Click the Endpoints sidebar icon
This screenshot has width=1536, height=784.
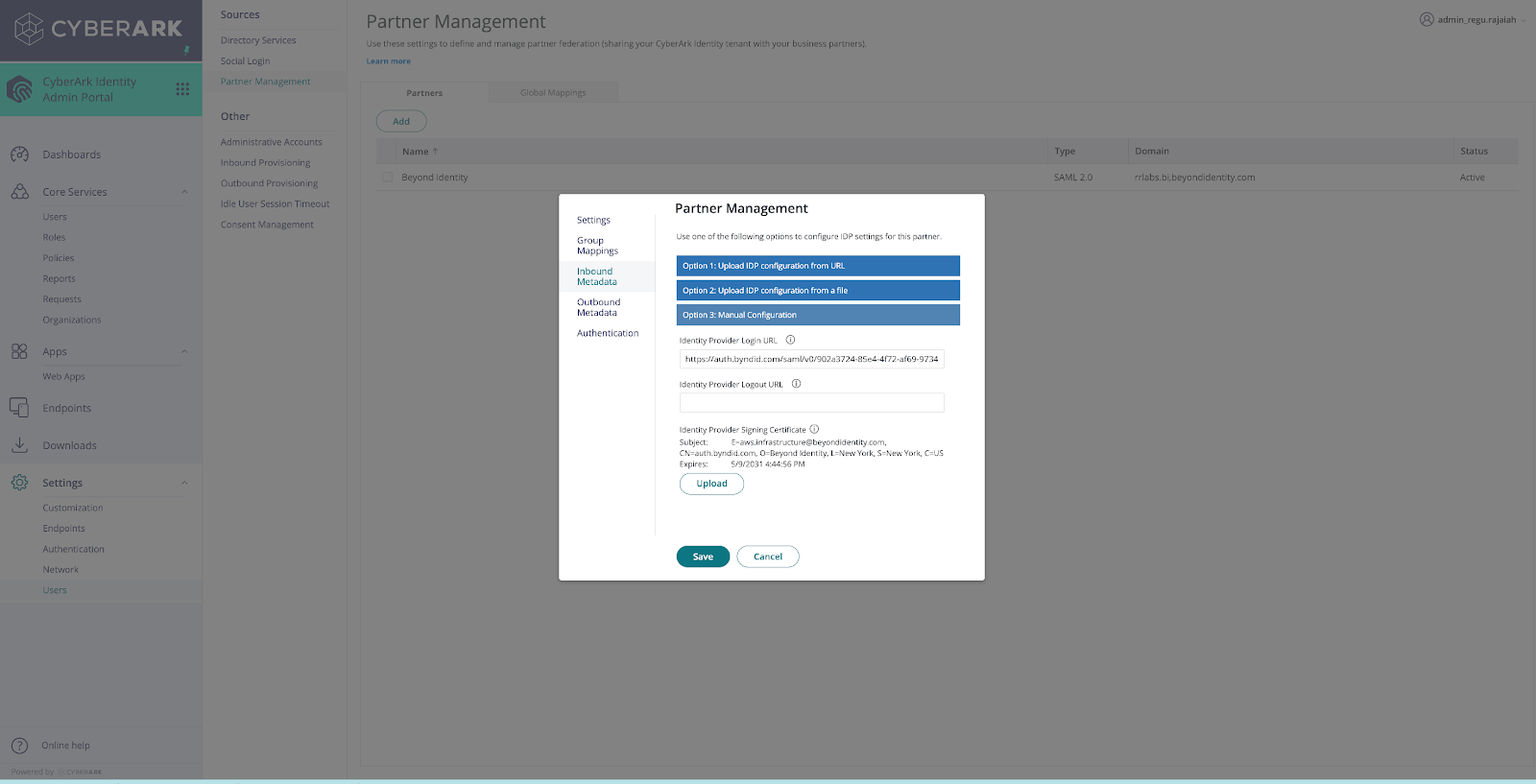19,408
